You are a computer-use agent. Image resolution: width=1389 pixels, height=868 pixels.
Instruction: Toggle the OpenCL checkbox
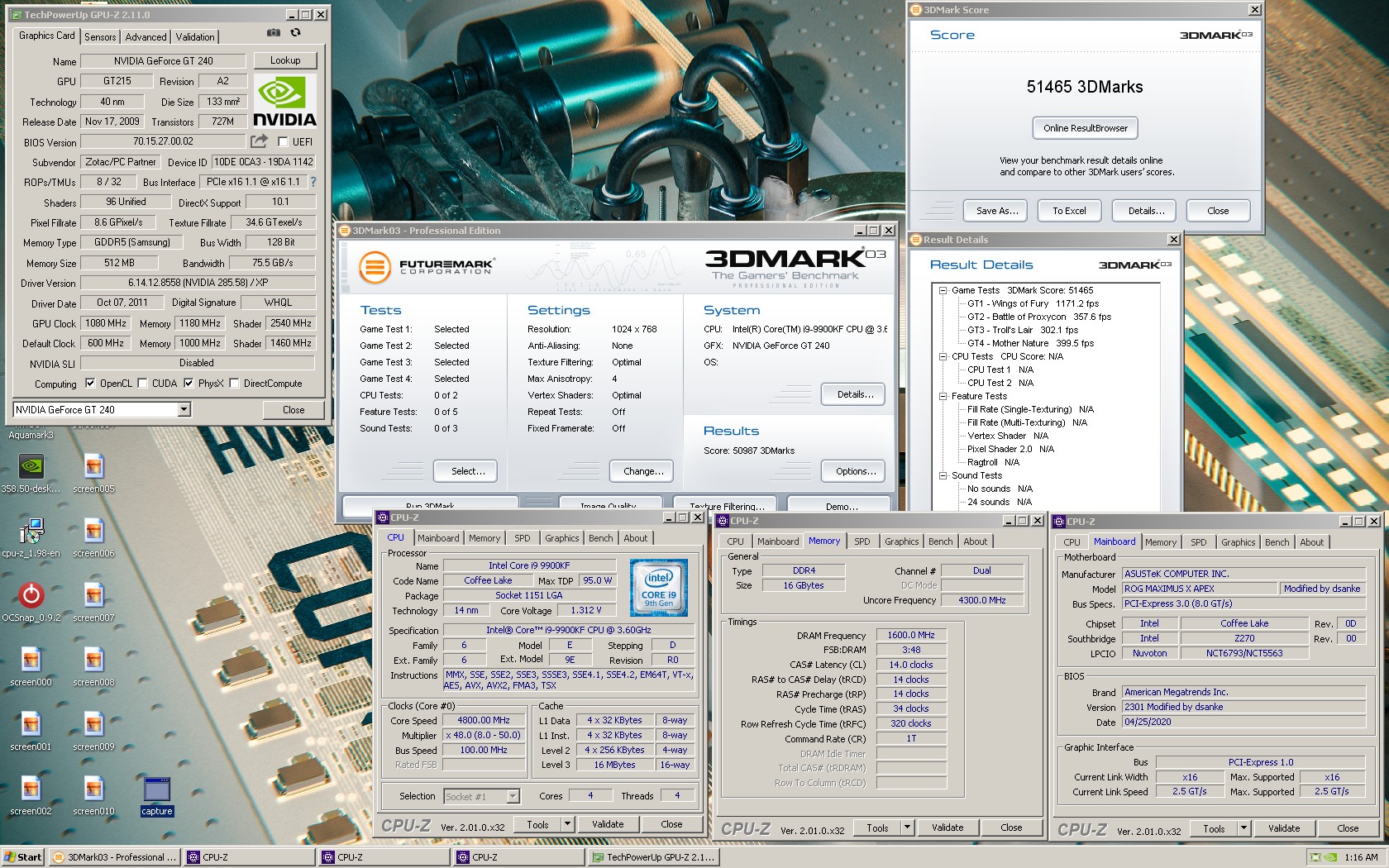(90, 383)
